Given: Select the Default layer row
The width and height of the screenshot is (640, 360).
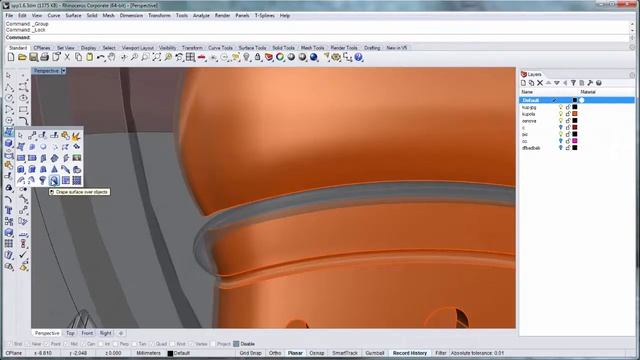Looking at the screenshot, I should pos(577,100).
